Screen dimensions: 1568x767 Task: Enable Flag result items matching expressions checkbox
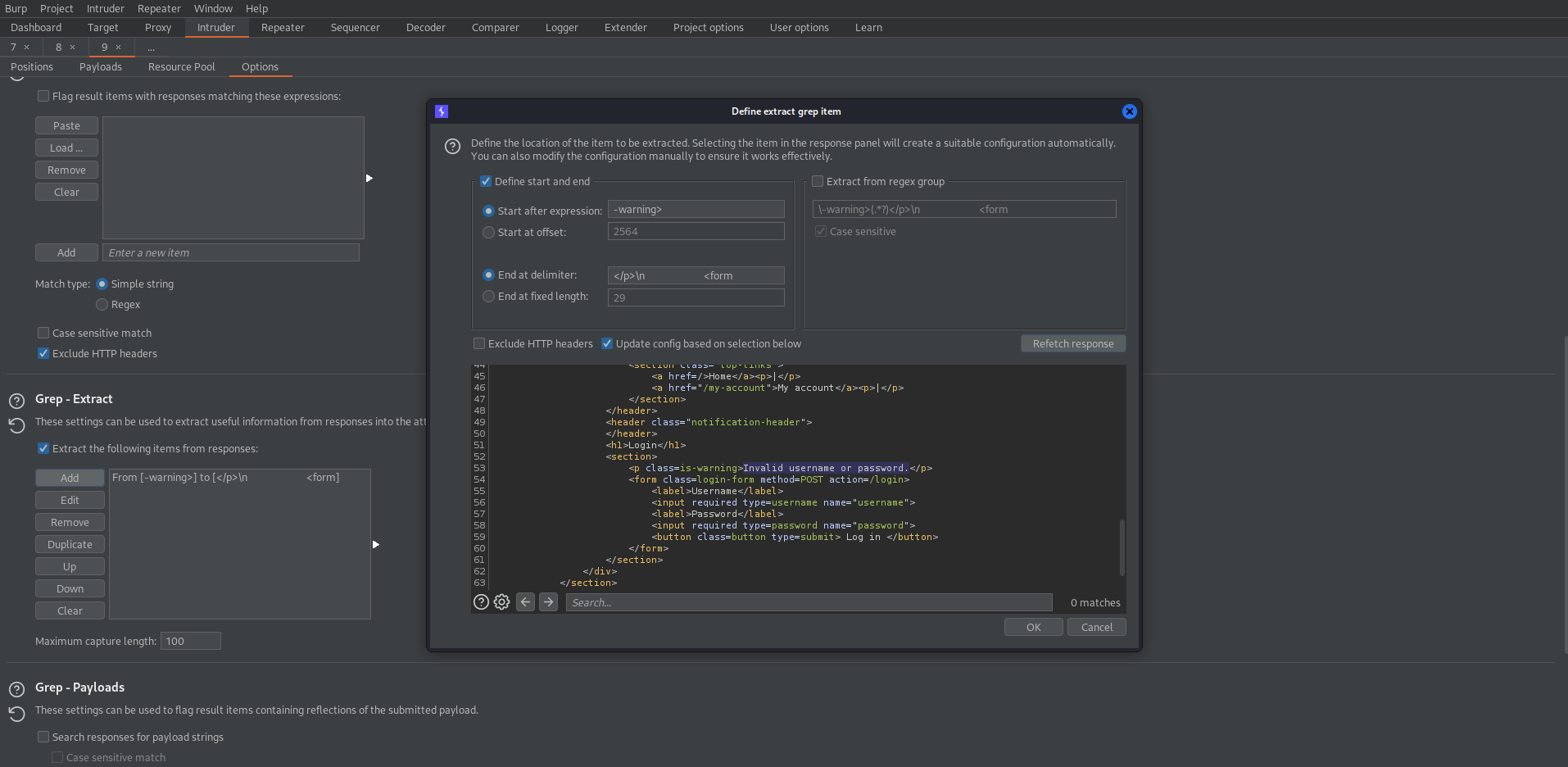tap(43, 96)
